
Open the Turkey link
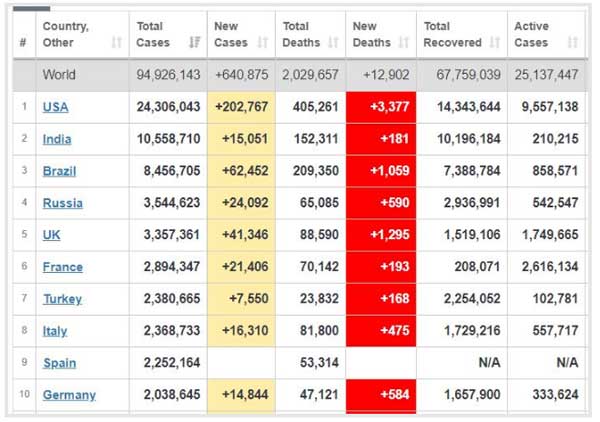(x=62, y=299)
